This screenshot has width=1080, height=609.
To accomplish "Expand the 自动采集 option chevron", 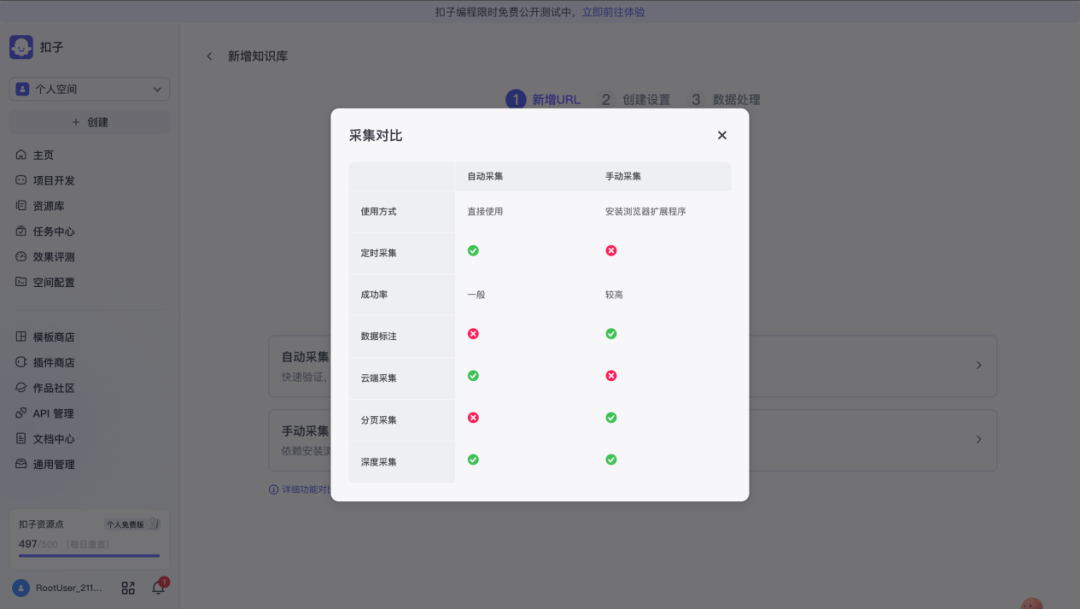I will point(978,366).
